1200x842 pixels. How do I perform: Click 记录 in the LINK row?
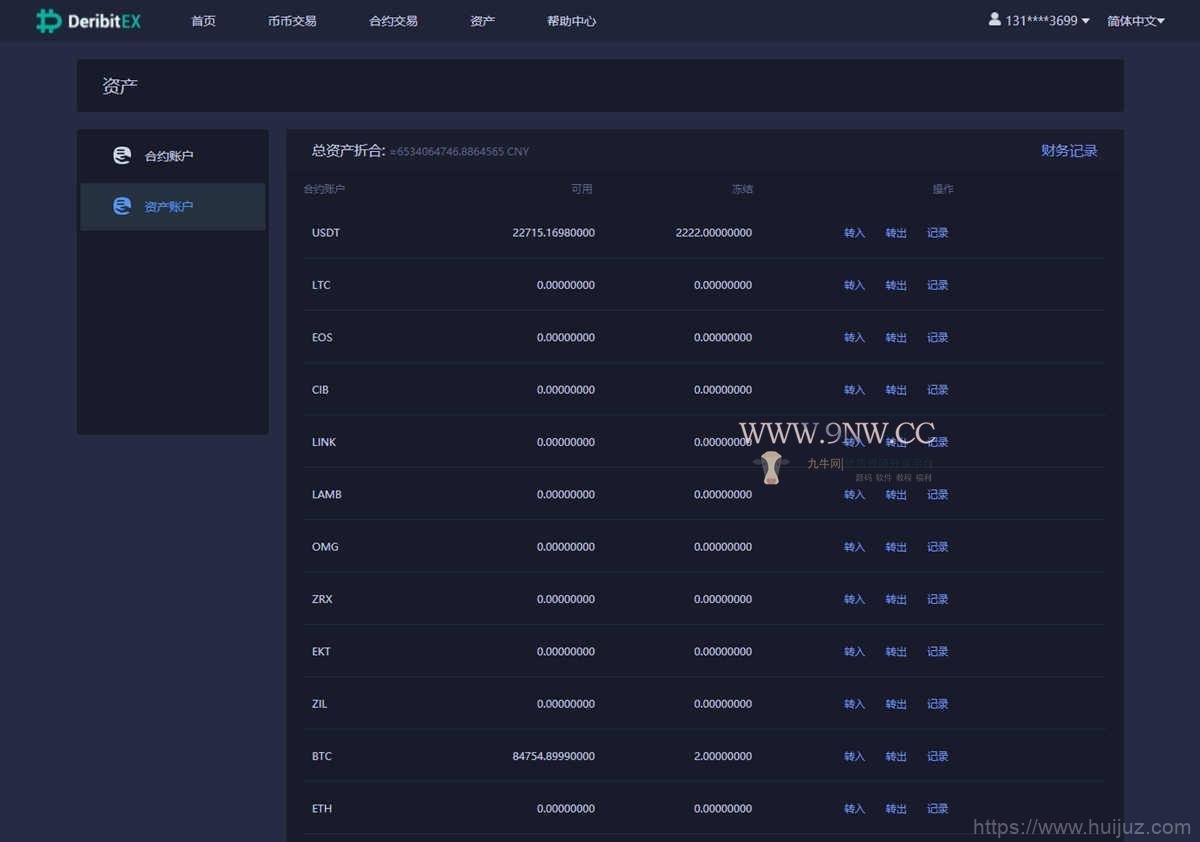coord(937,442)
